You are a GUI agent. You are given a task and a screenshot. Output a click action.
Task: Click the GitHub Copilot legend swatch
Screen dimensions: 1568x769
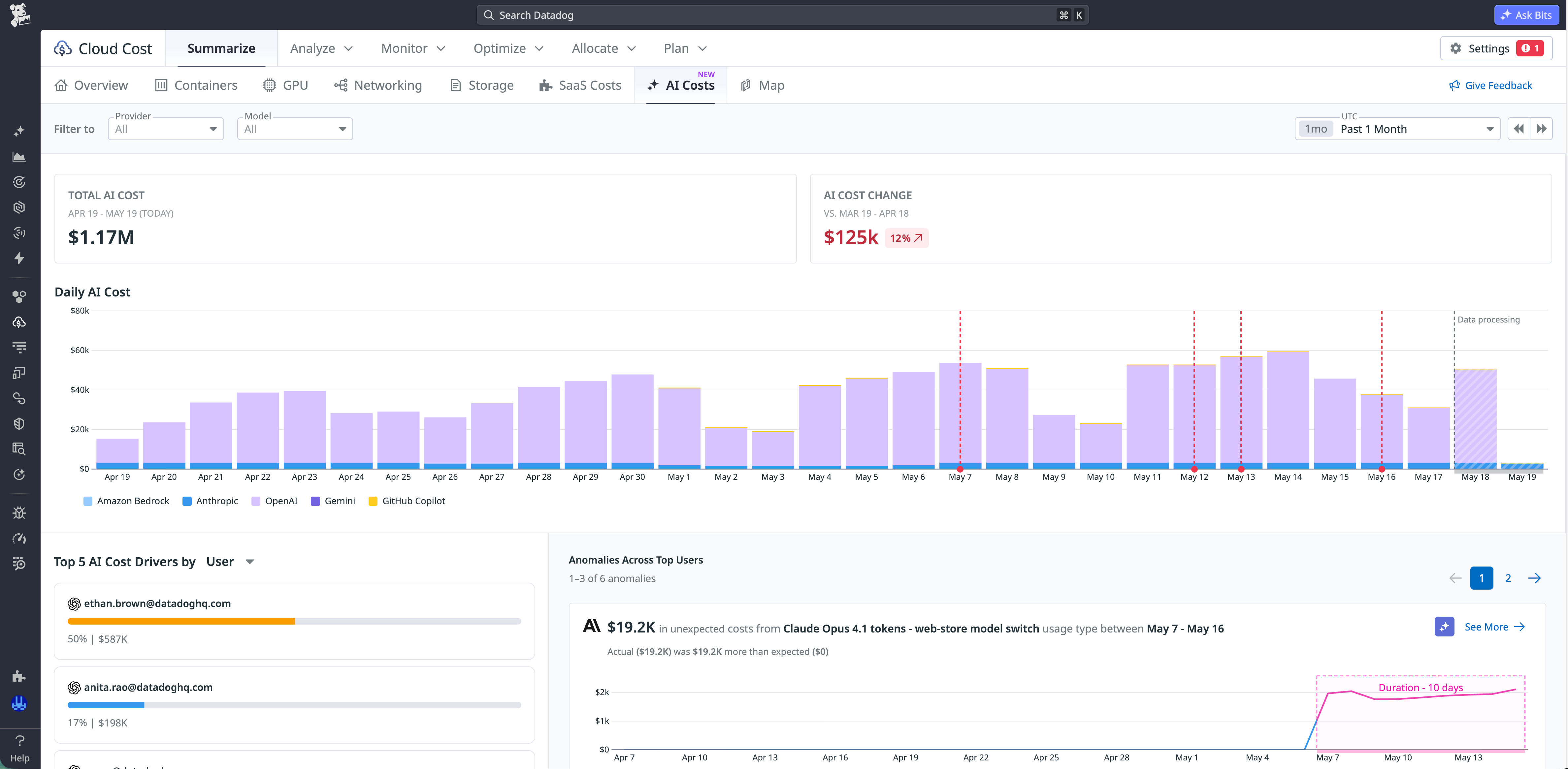click(373, 501)
